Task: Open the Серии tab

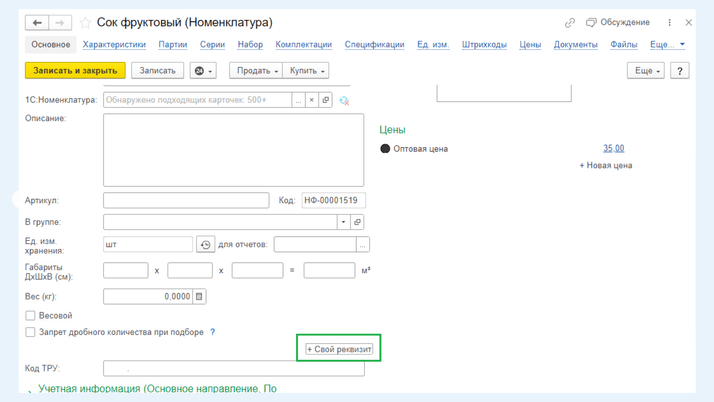Action: 213,45
